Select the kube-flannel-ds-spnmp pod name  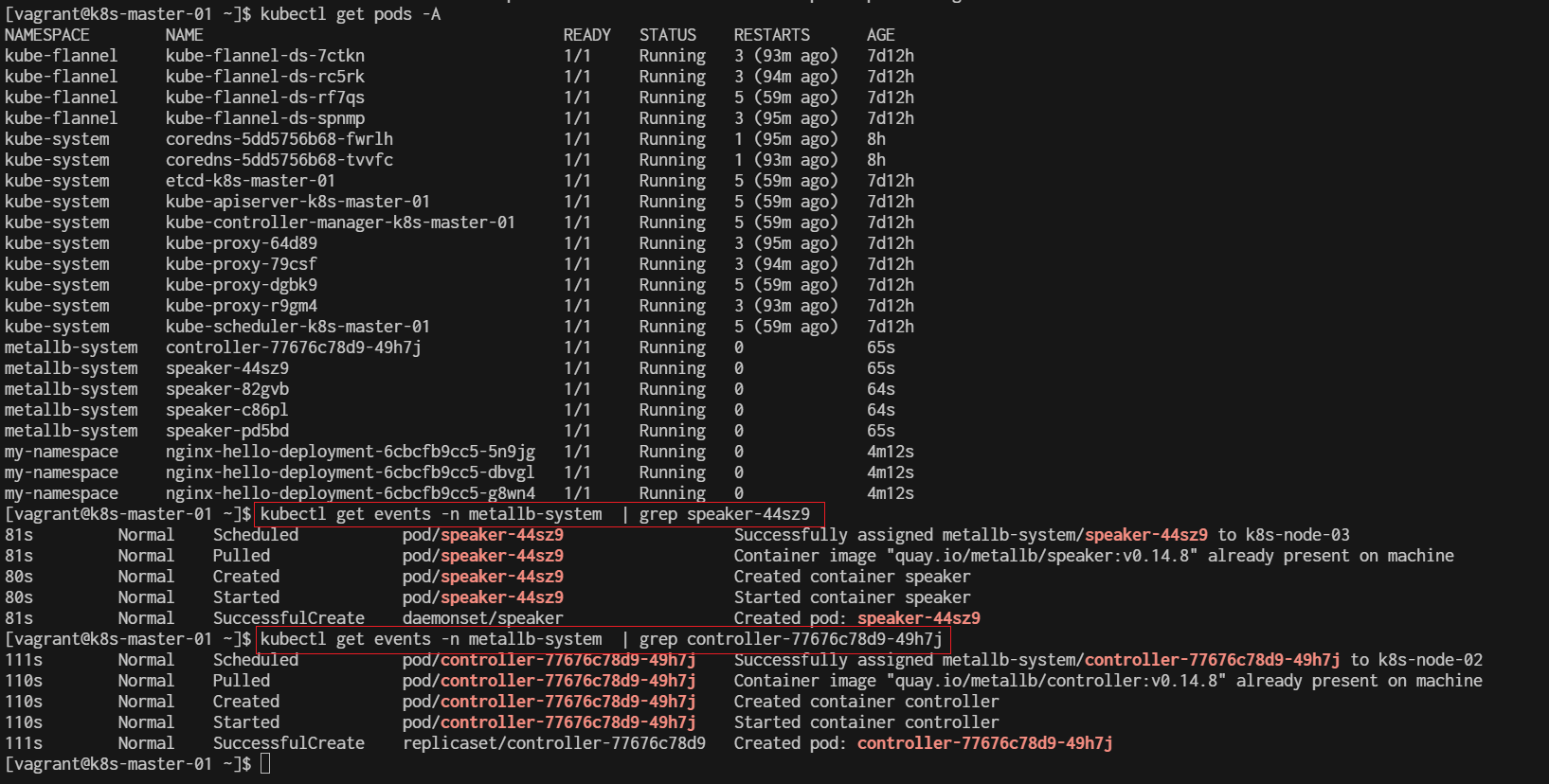click(265, 118)
